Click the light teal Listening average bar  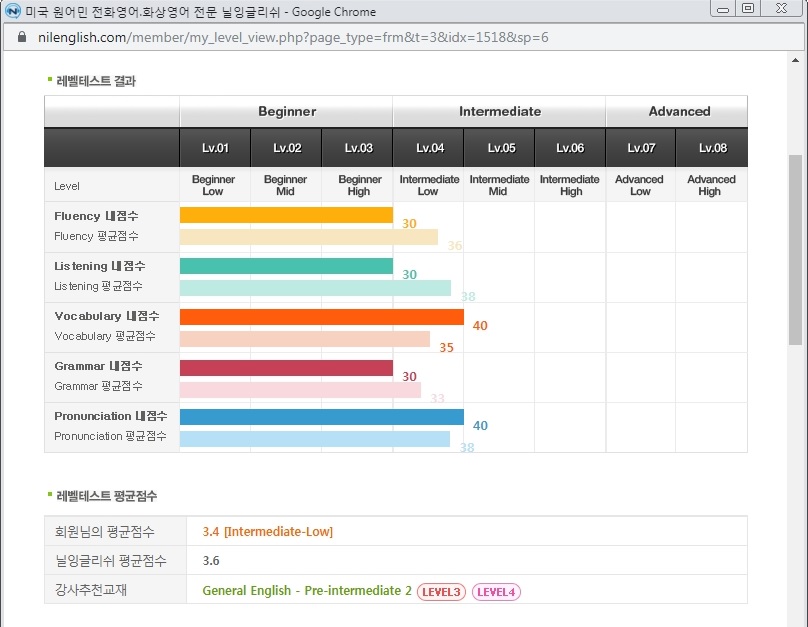pyautogui.click(x=315, y=287)
